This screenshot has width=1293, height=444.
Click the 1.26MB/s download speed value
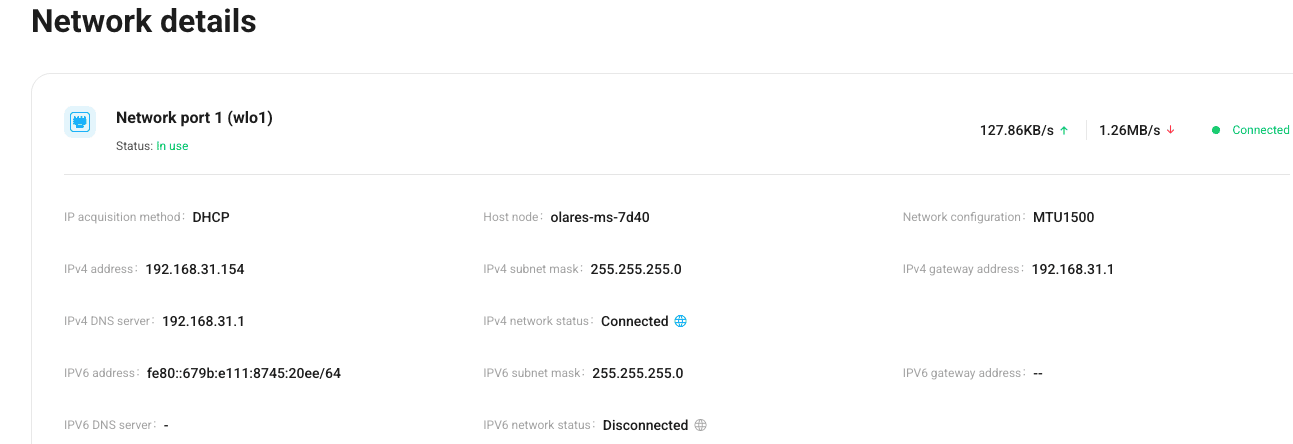[x=1129, y=130]
